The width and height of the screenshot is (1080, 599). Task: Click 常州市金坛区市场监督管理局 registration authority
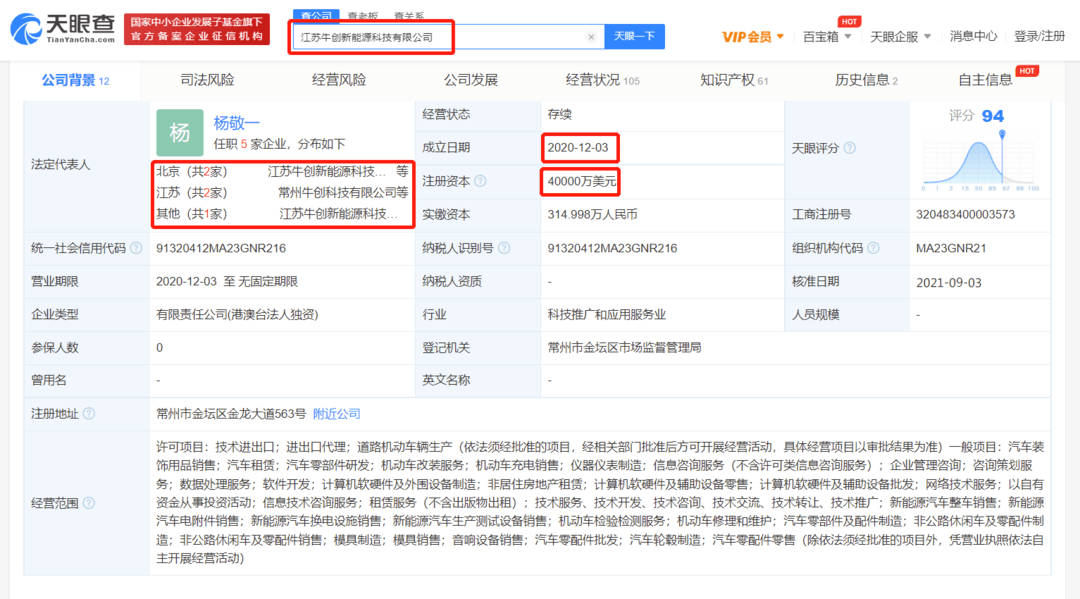pyautogui.click(x=624, y=348)
